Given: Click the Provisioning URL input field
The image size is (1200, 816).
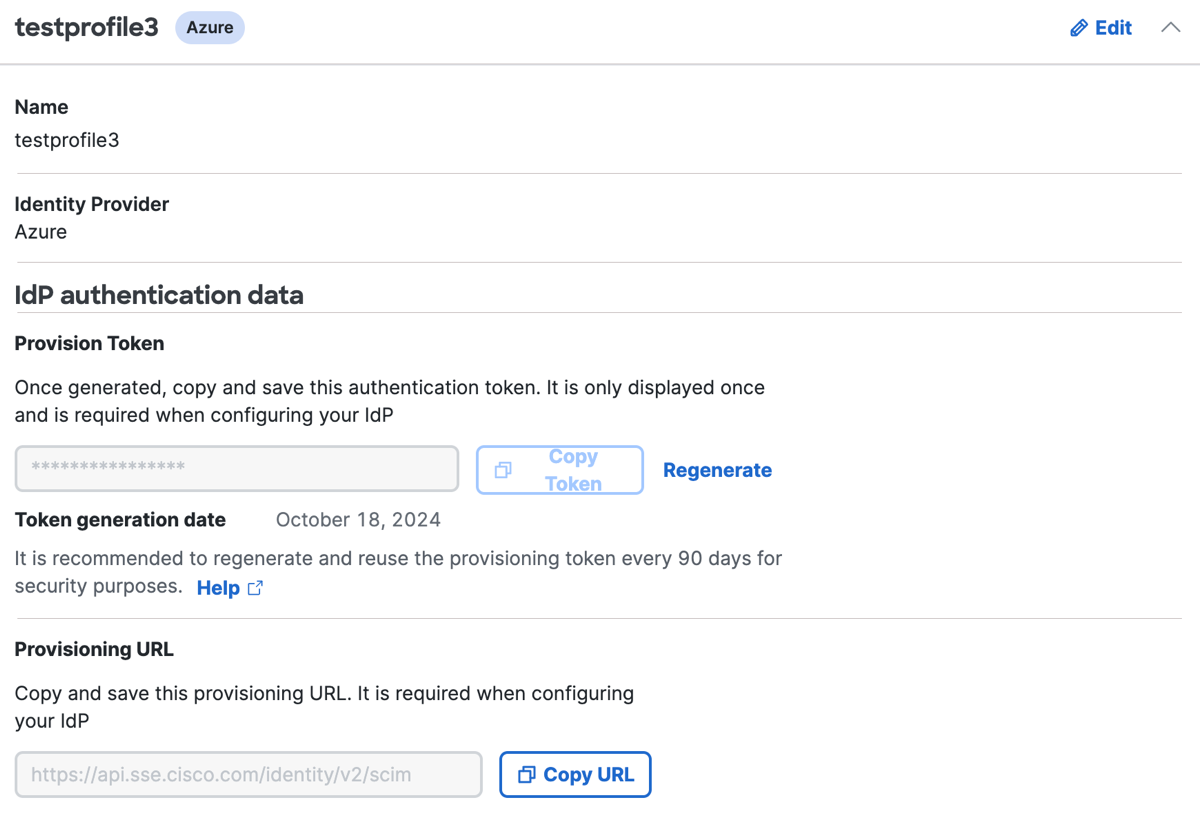Looking at the screenshot, I should tap(249, 775).
